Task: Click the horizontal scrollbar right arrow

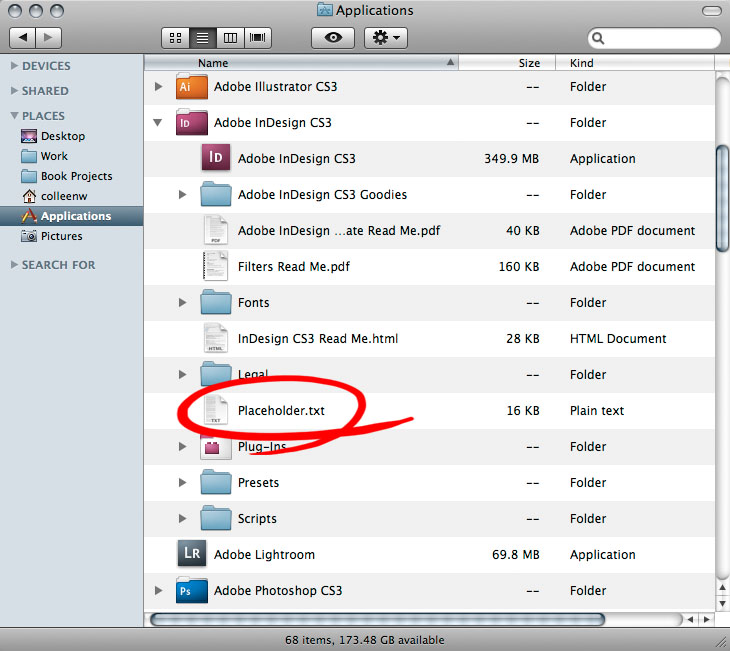Action: point(707,619)
